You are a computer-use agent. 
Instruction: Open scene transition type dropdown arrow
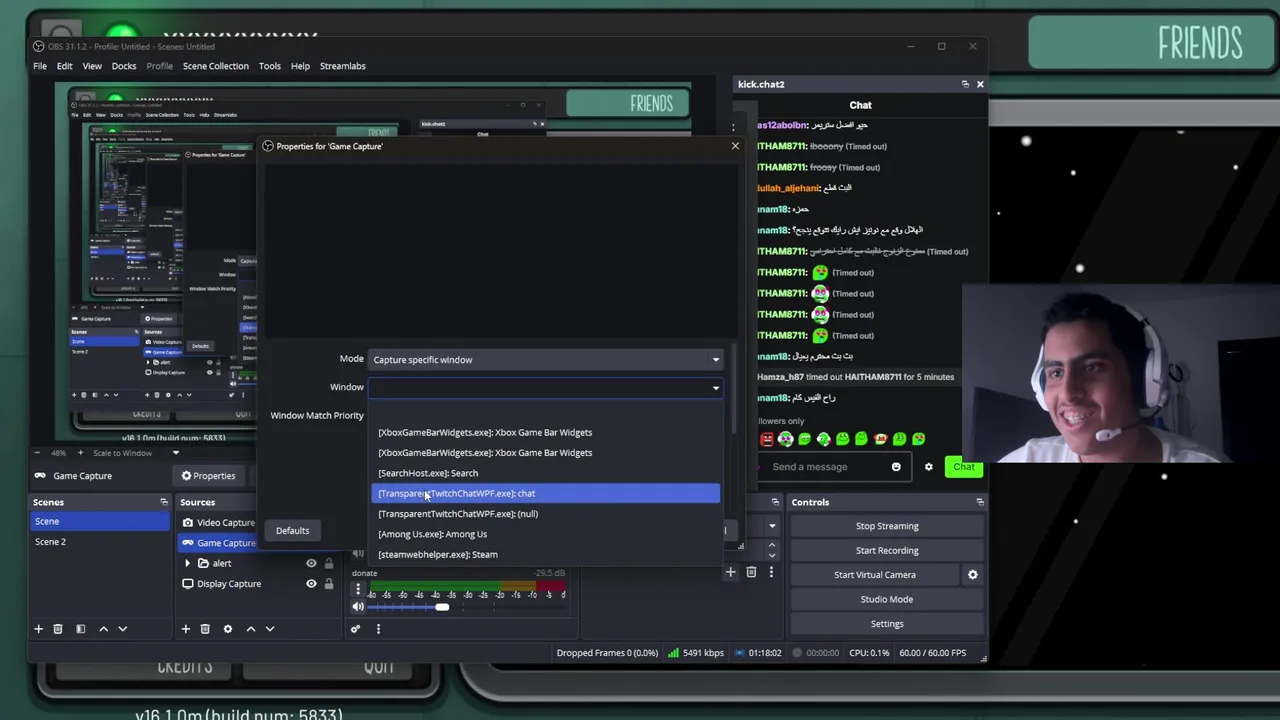coord(772,526)
